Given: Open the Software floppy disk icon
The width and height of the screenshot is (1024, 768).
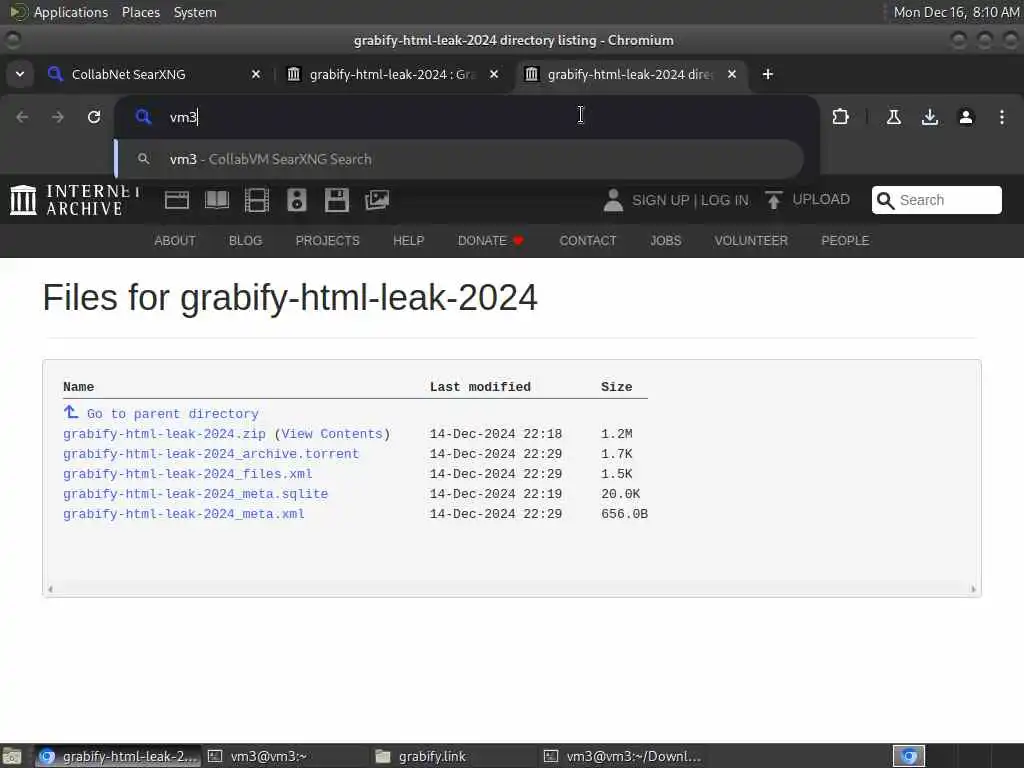Looking at the screenshot, I should [x=337, y=200].
